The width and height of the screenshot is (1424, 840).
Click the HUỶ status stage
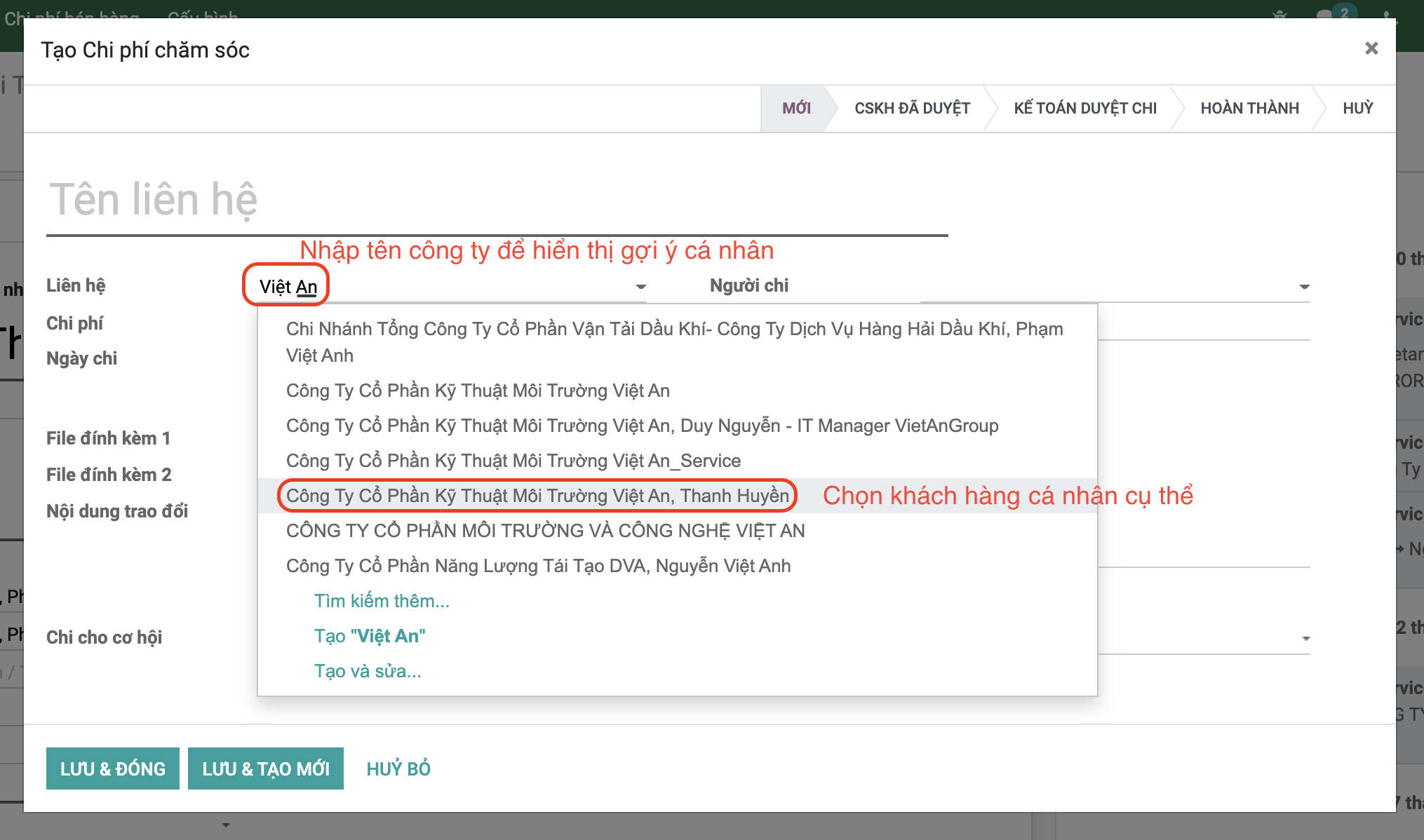[x=1357, y=108]
